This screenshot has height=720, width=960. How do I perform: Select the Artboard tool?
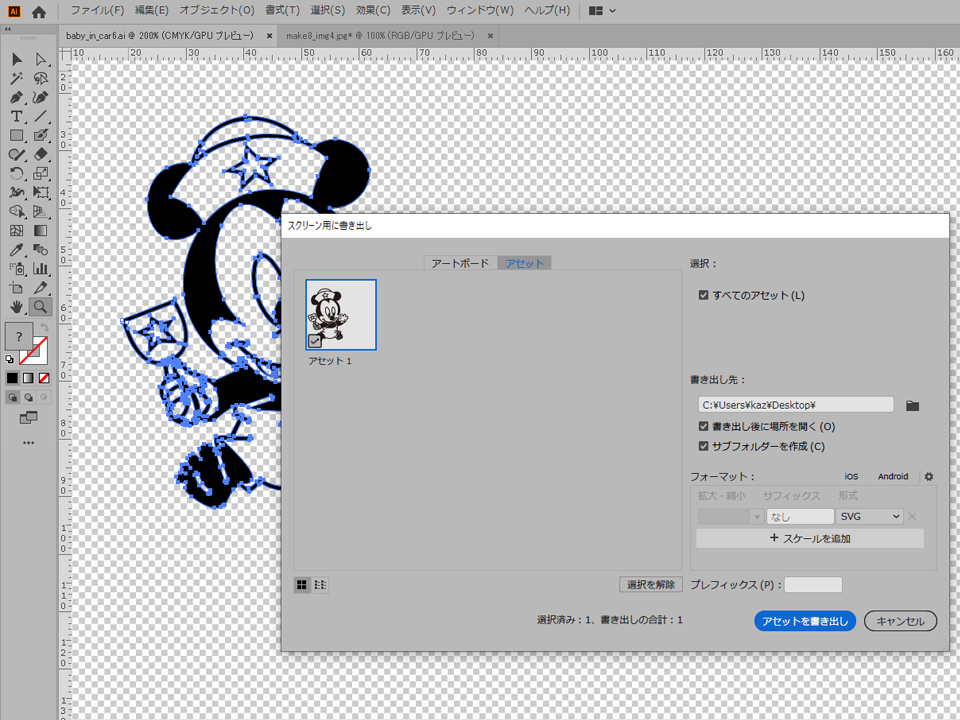(x=17, y=288)
